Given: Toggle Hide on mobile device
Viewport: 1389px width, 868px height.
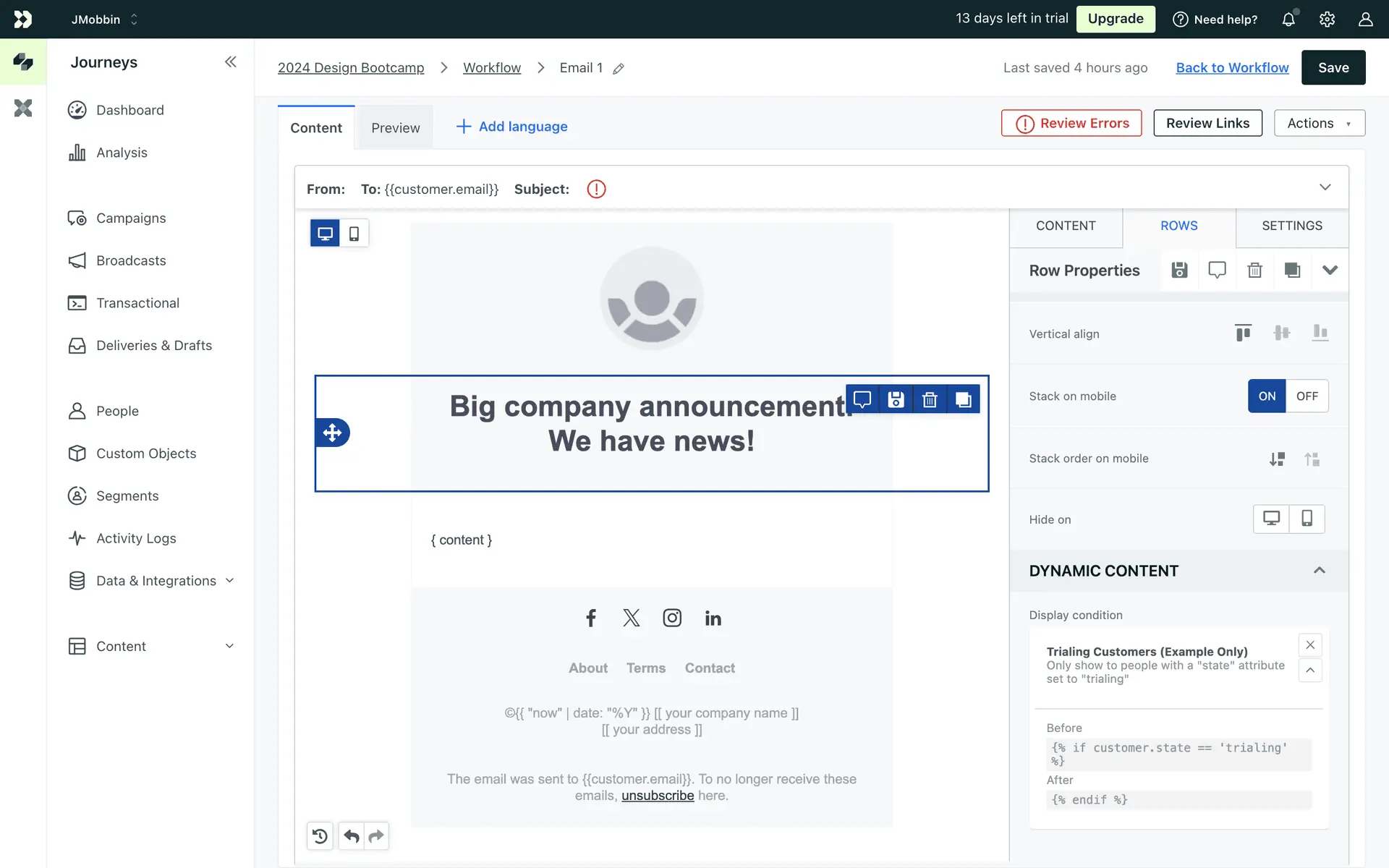Looking at the screenshot, I should pos(1307,519).
